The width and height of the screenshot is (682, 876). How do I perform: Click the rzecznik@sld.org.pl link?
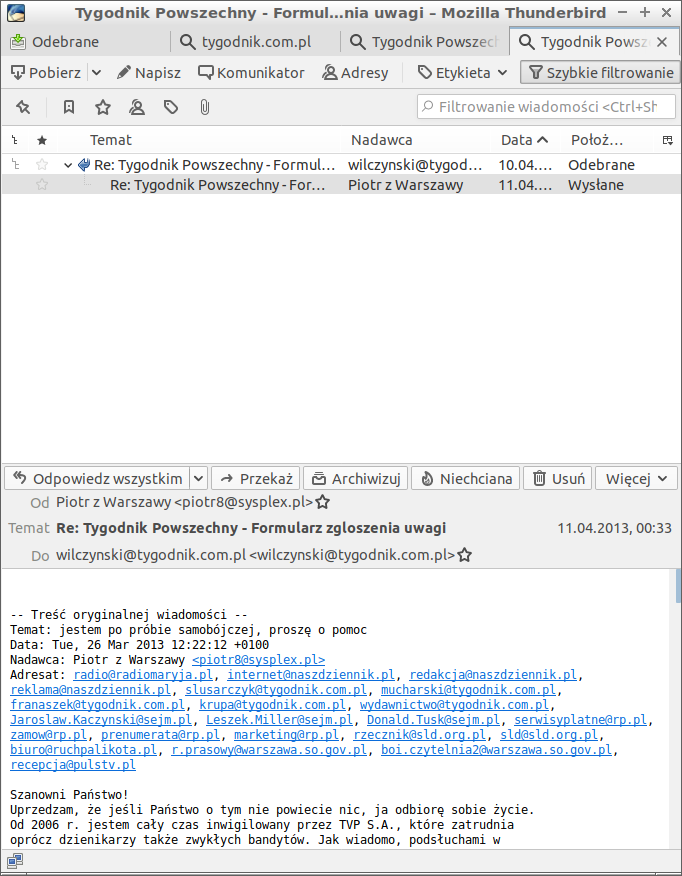point(419,735)
